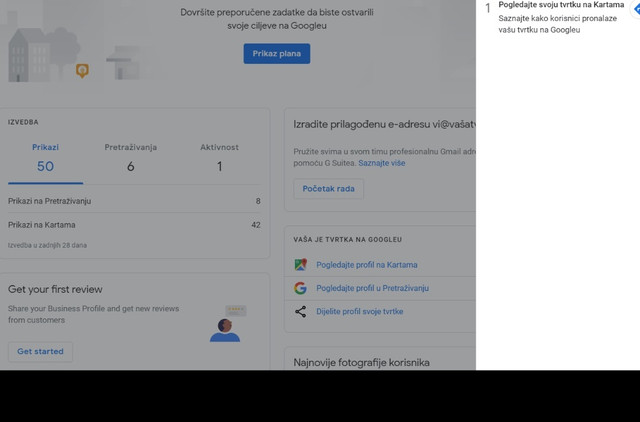This screenshot has height=422, width=640.
Task: Click the Get started button
Action: point(40,351)
